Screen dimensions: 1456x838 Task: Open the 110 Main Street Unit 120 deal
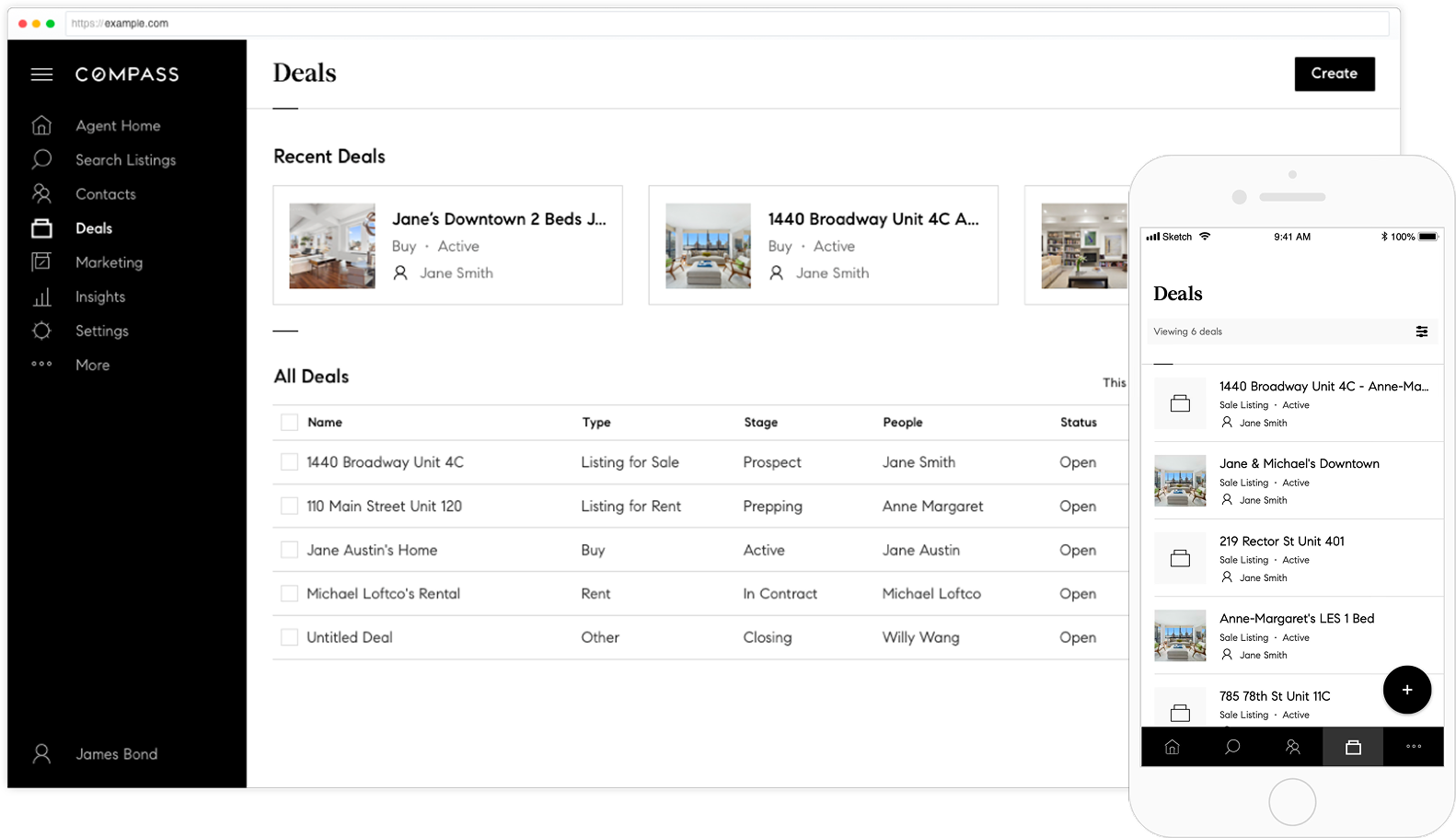[x=384, y=506]
